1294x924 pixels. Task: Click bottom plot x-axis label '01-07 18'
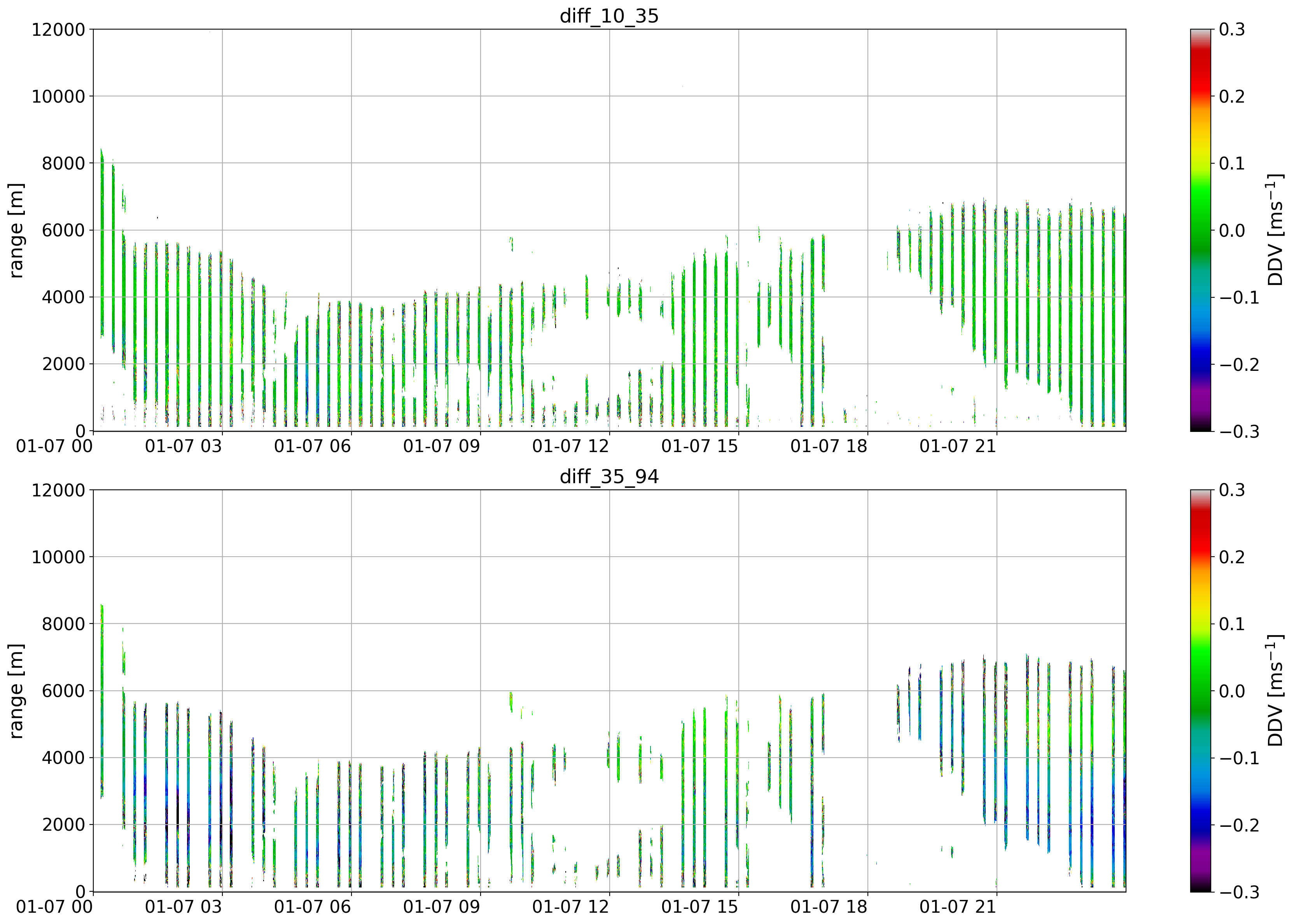829,907
